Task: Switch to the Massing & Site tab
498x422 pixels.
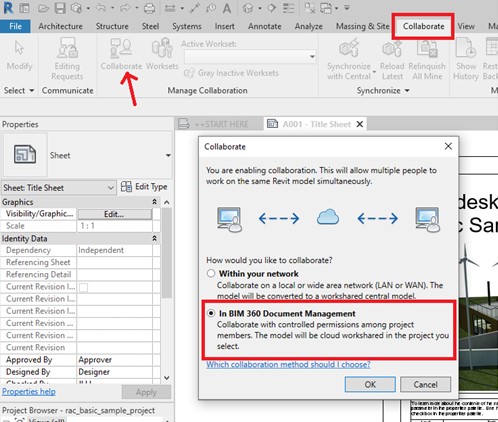Action: pos(363,26)
